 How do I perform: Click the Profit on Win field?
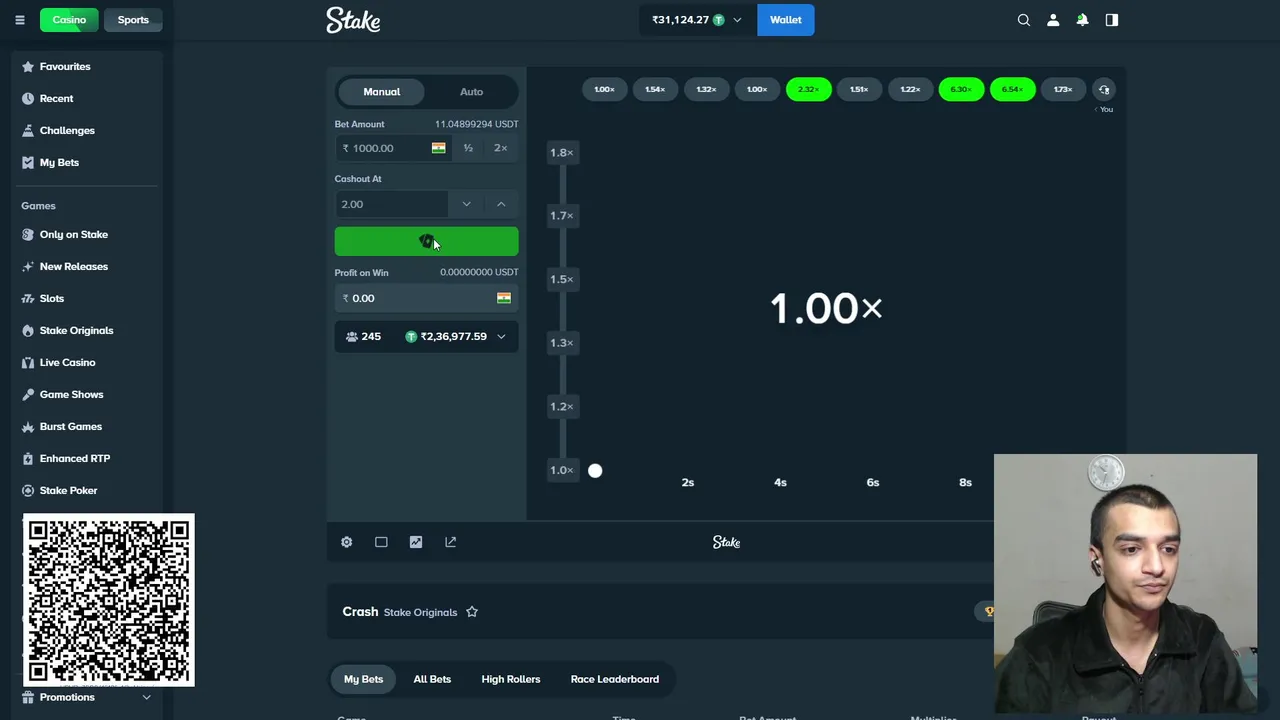tap(426, 298)
